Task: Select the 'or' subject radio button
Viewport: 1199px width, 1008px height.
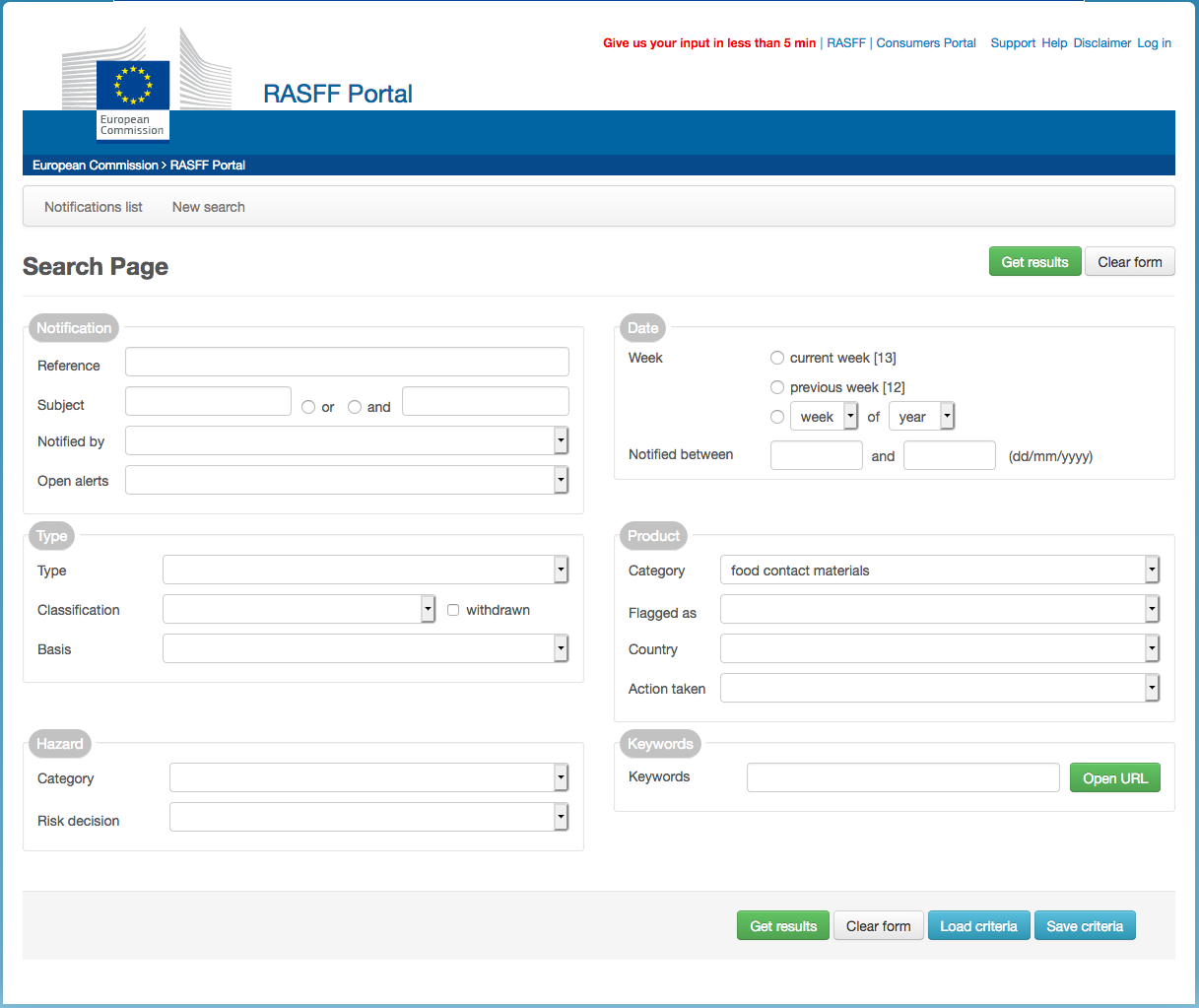Action: click(308, 407)
